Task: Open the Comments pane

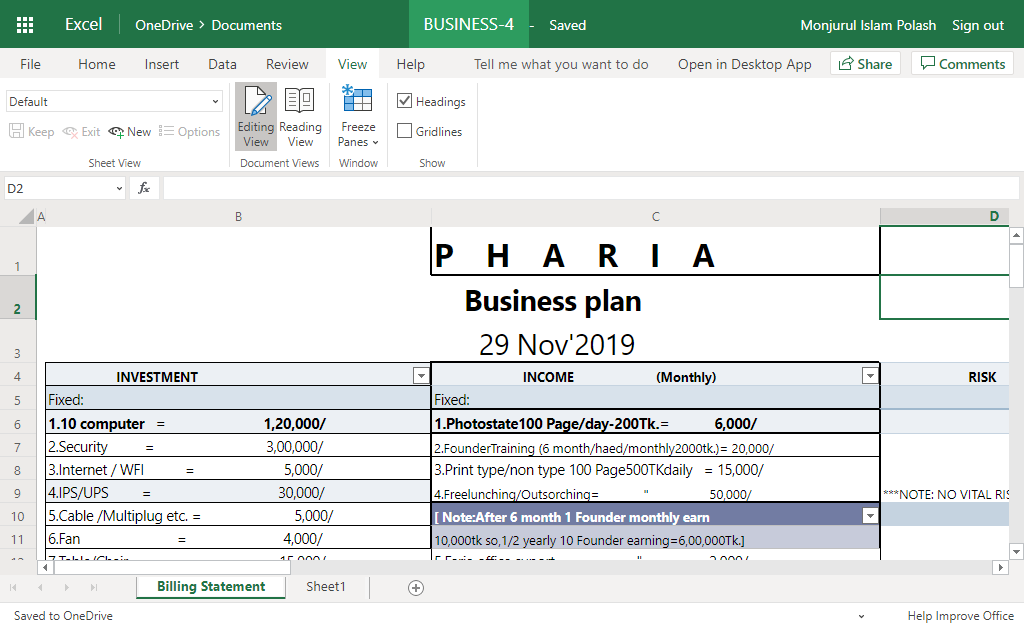Action: click(x=962, y=64)
